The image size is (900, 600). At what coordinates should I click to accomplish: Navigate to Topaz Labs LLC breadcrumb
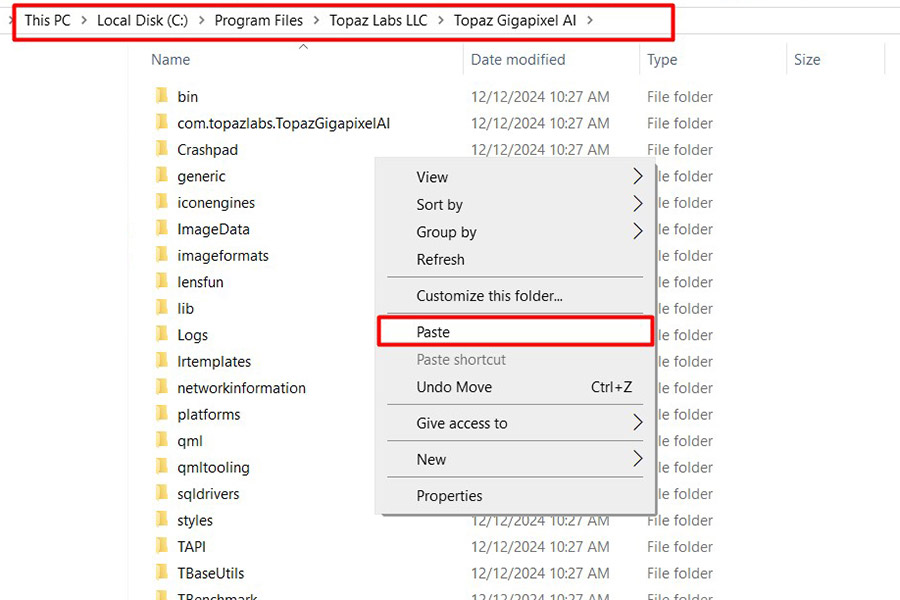pos(378,21)
